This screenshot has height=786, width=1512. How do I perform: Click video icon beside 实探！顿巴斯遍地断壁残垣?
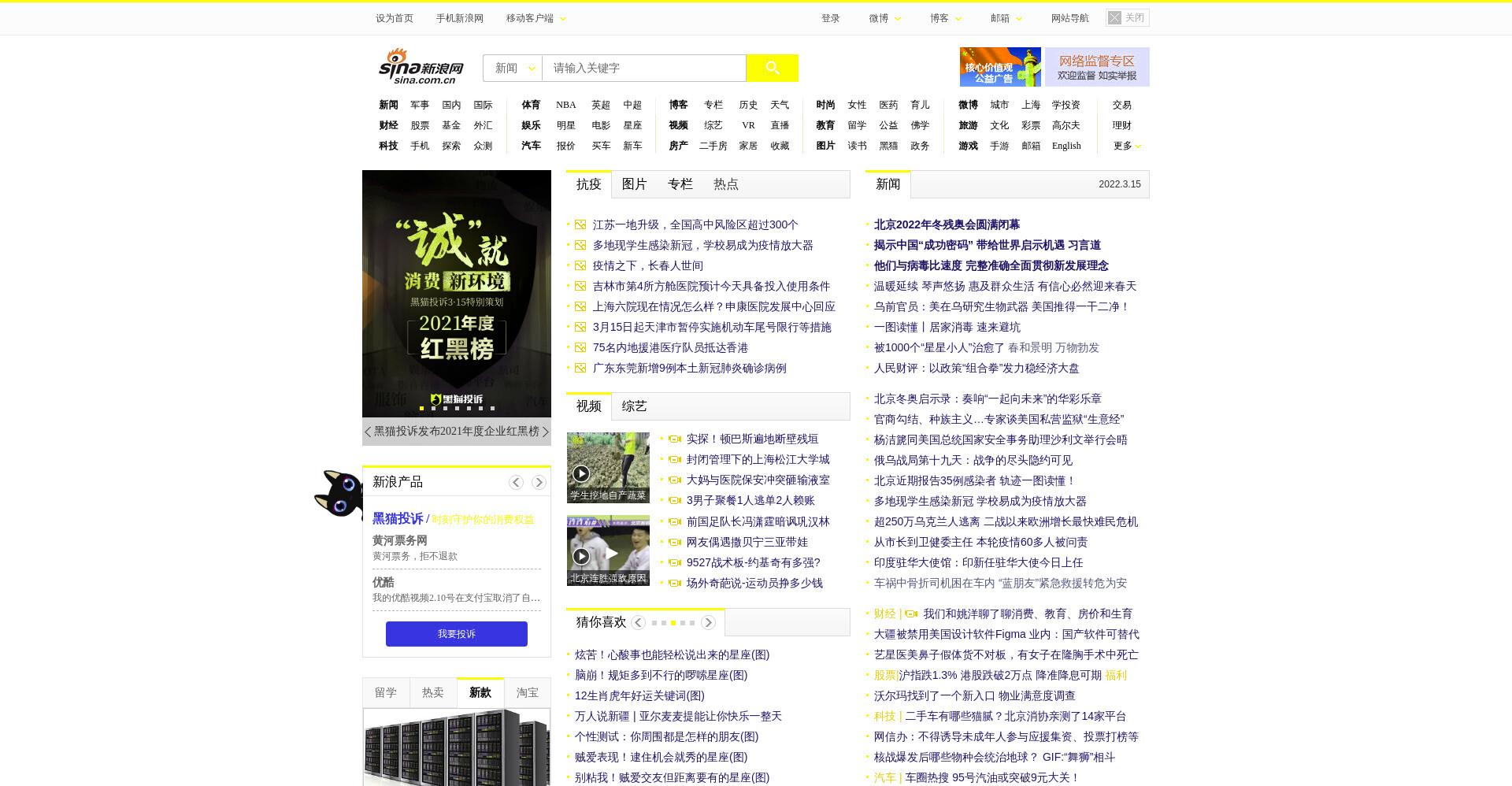(x=675, y=439)
